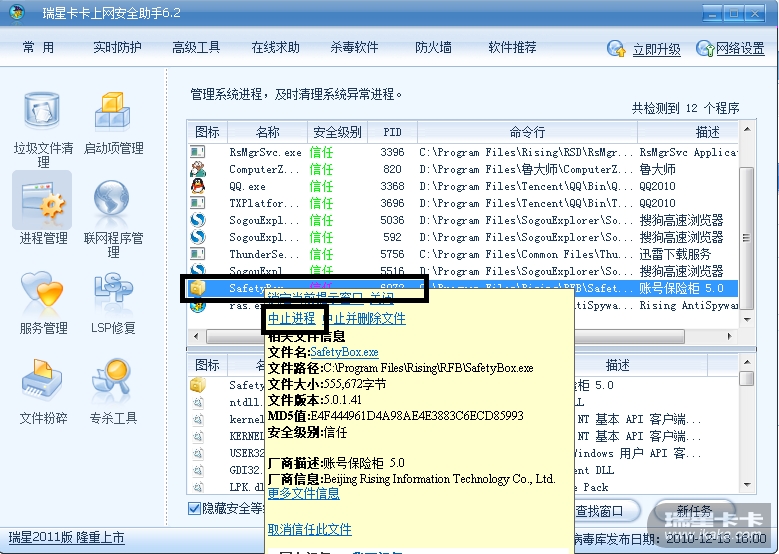Click the module list scroll down arrow
Image resolution: width=779 pixels, height=554 pixels.
coord(747,484)
